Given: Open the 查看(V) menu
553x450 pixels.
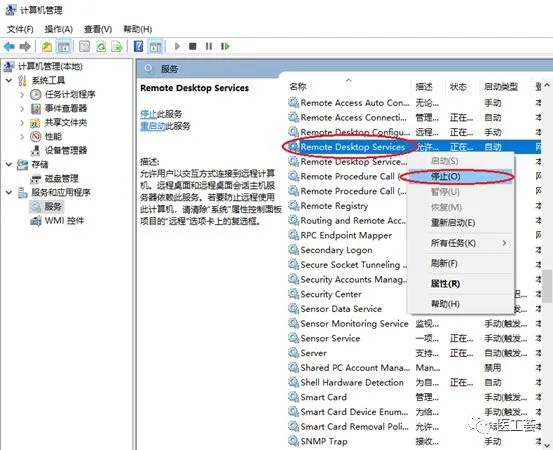Looking at the screenshot, I should tap(98, 29).
